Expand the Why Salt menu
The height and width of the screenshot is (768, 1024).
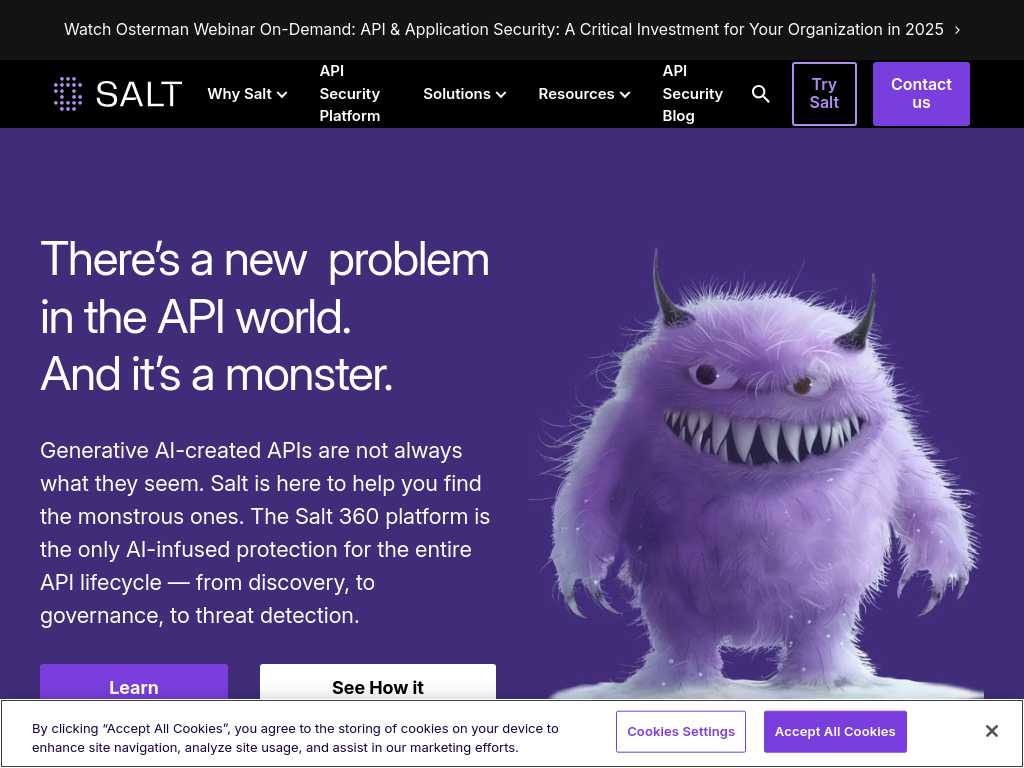[x=247, y=94]
